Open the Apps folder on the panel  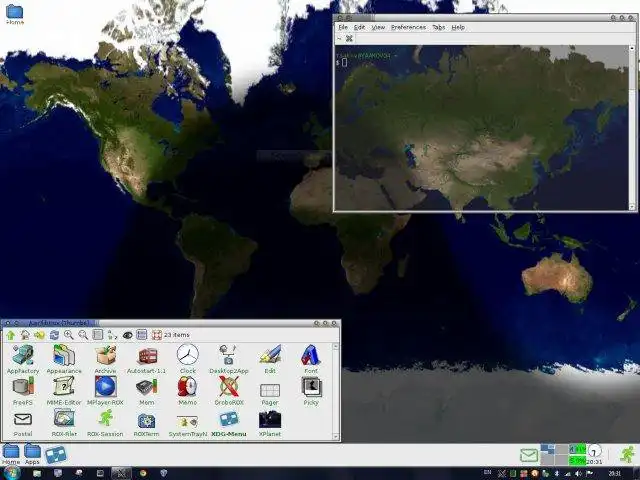32,454
